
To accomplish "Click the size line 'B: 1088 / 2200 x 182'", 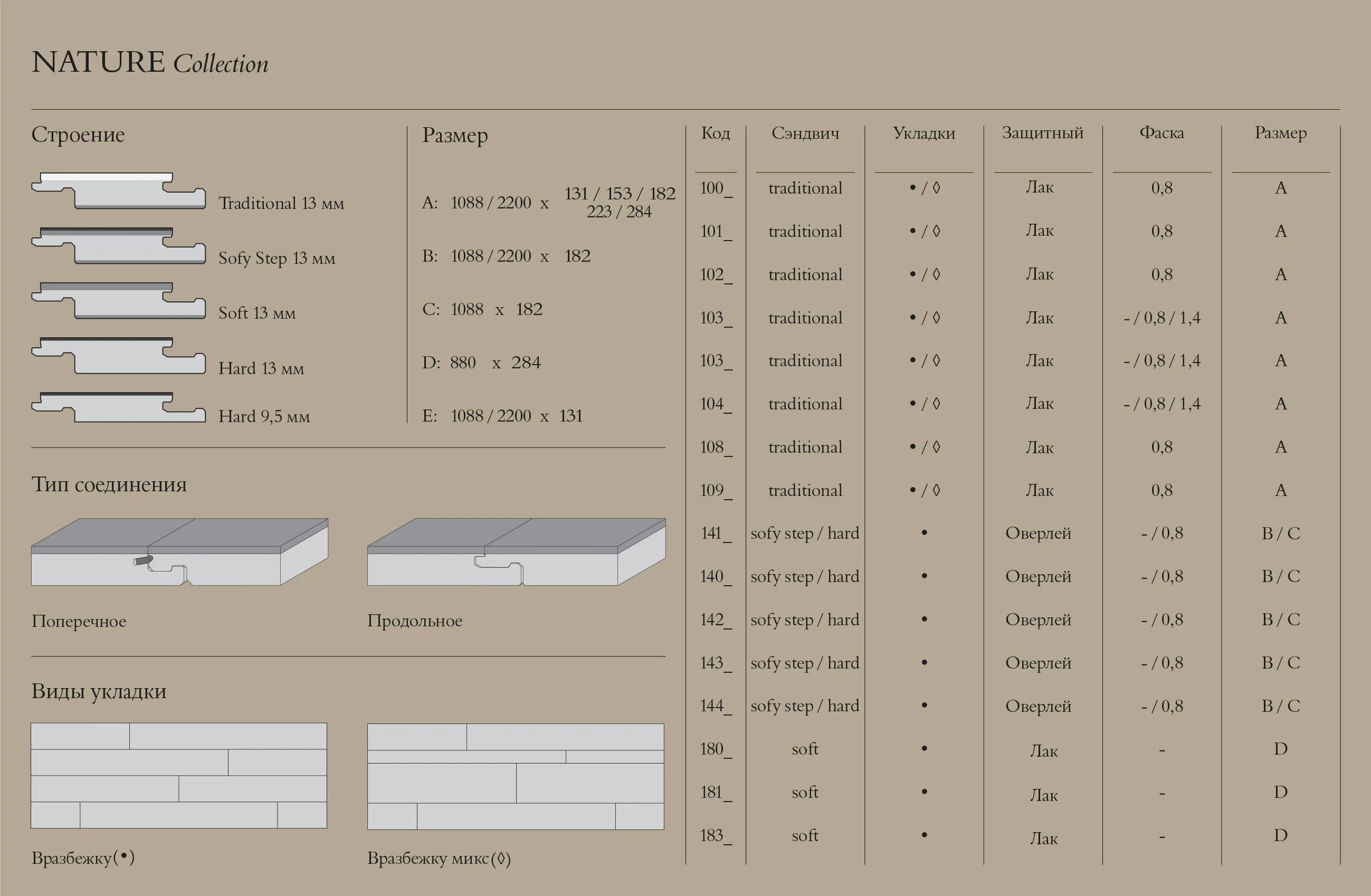I will [x=507, y=256].
